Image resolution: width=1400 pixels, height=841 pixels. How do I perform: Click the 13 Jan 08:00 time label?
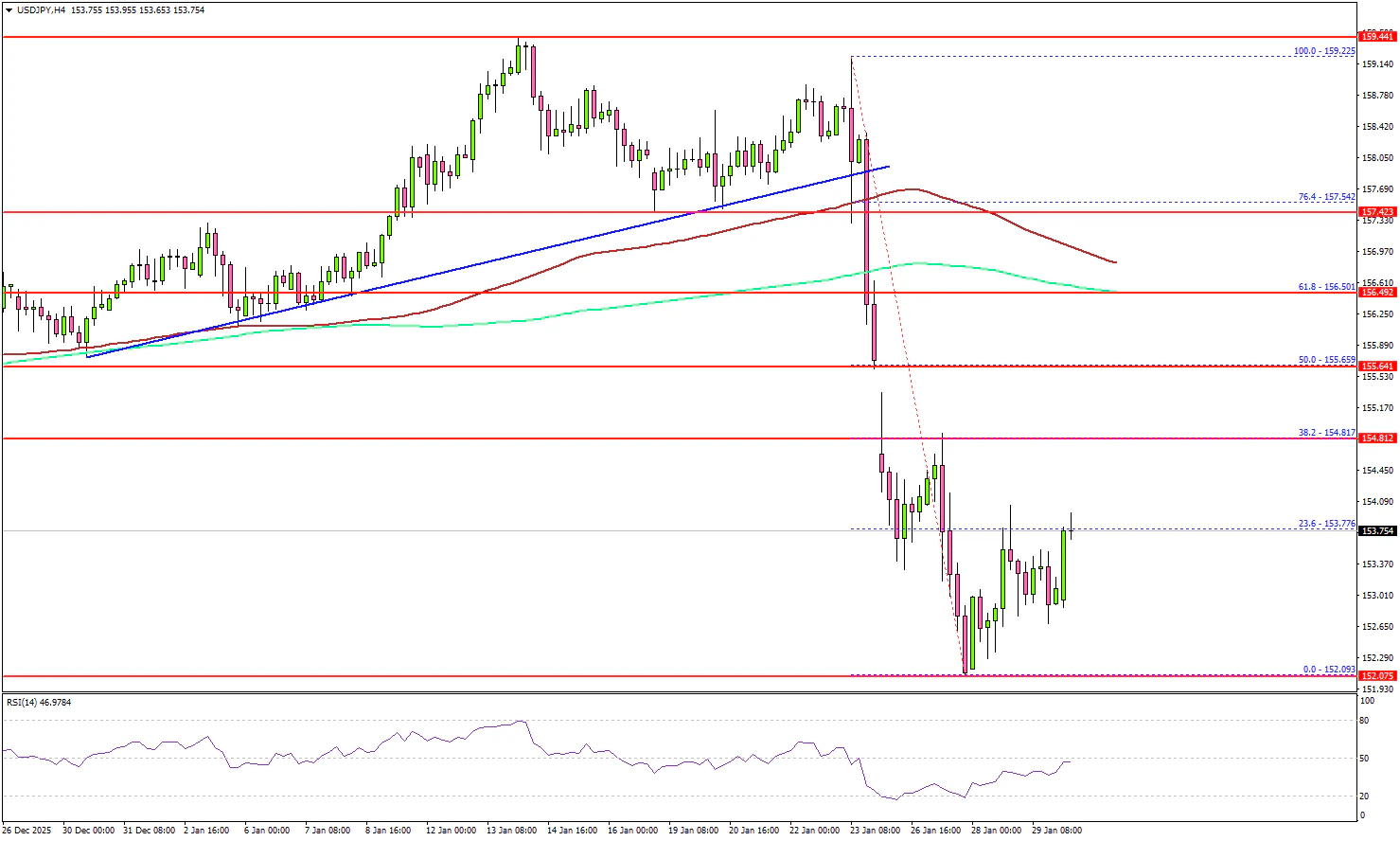(x=511, y=831)
